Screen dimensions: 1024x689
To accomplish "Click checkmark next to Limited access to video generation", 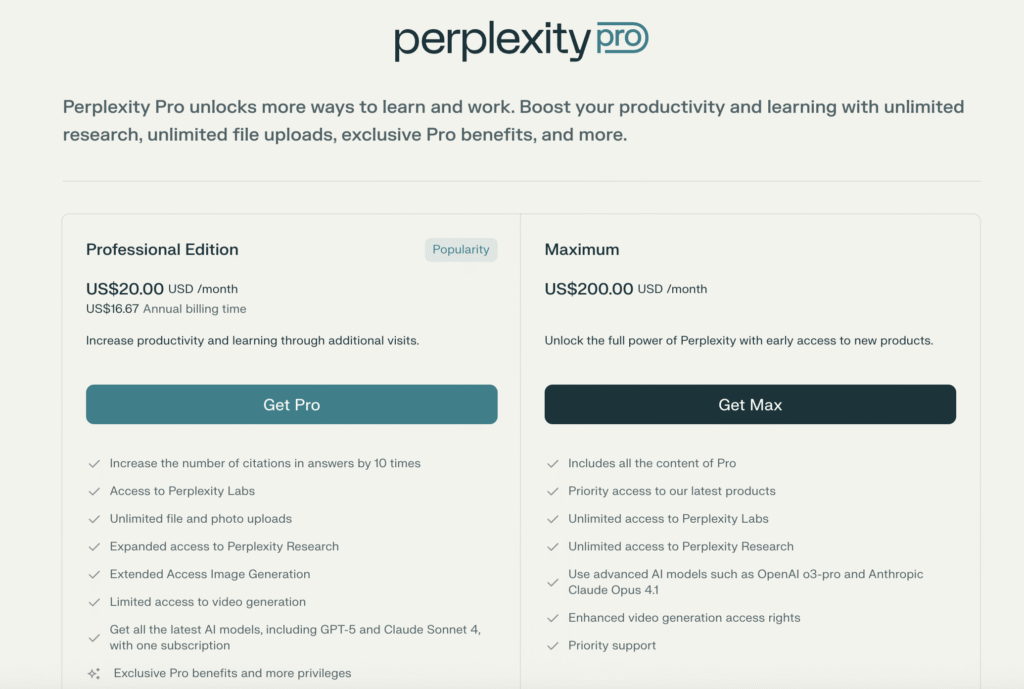I will click(x=94, y=602).
